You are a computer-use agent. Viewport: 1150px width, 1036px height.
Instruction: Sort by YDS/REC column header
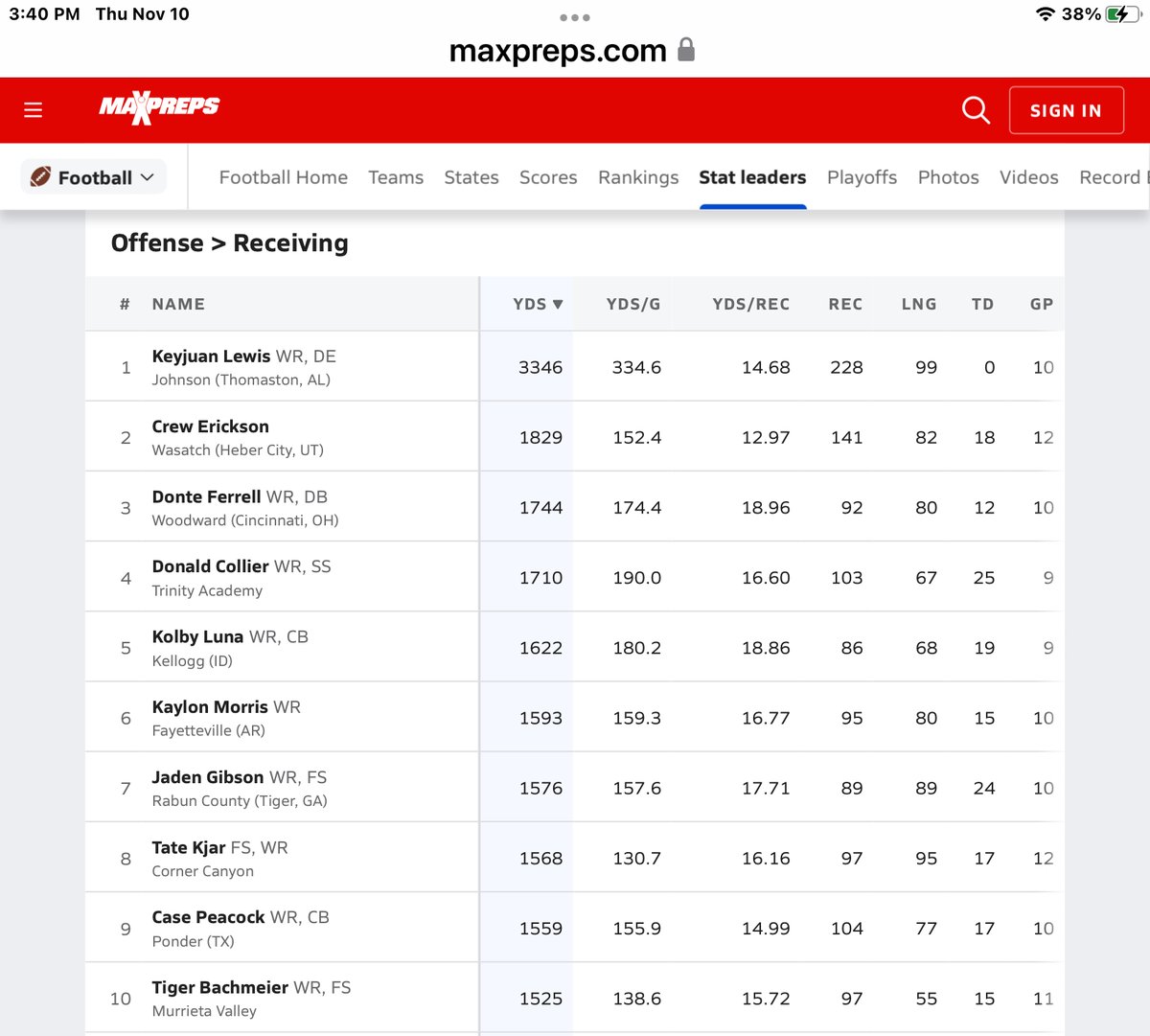pyautogui.click(x=751, y=304)
